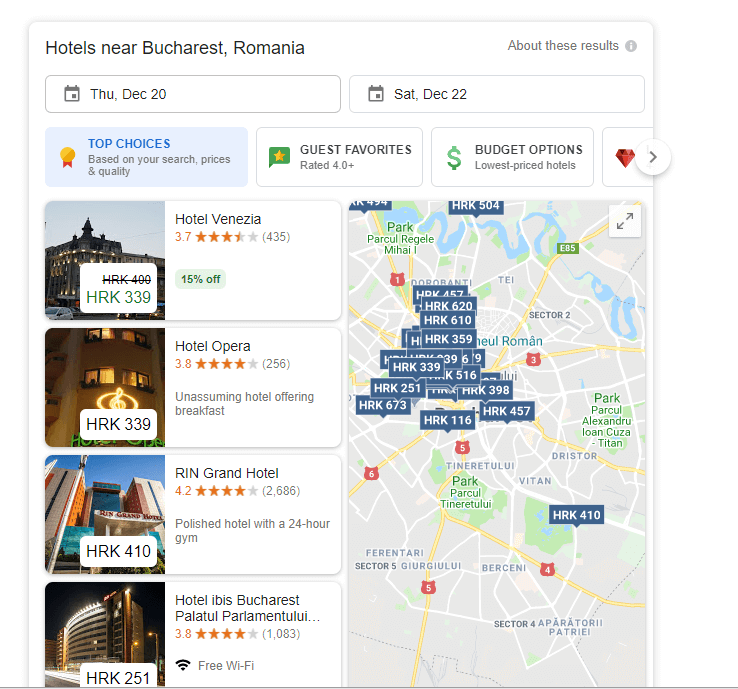Click the Hotels near Bucharest, Romania heading
Screen dimensions: 738x689
click(175, 48)
